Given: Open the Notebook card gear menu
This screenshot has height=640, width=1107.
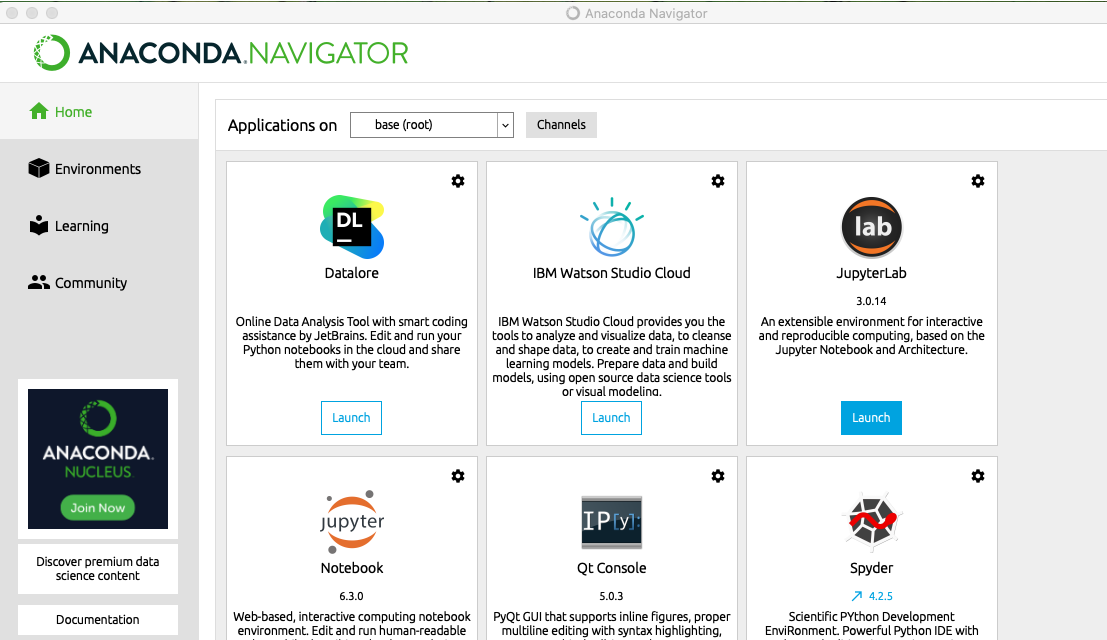Looking at the screenshot, I should tap(458, 476).
